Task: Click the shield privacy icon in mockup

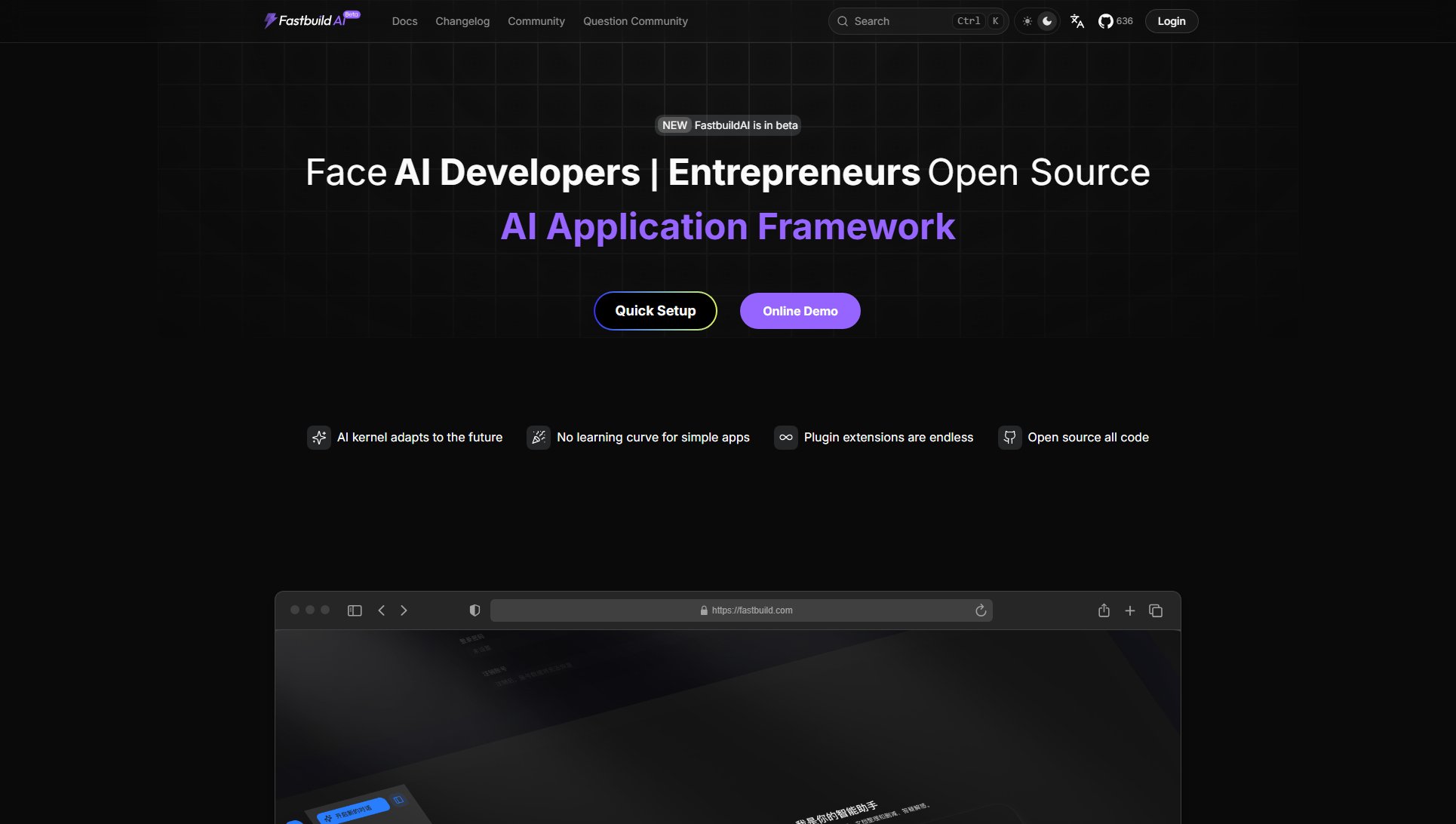Action: tap(475, 610)
